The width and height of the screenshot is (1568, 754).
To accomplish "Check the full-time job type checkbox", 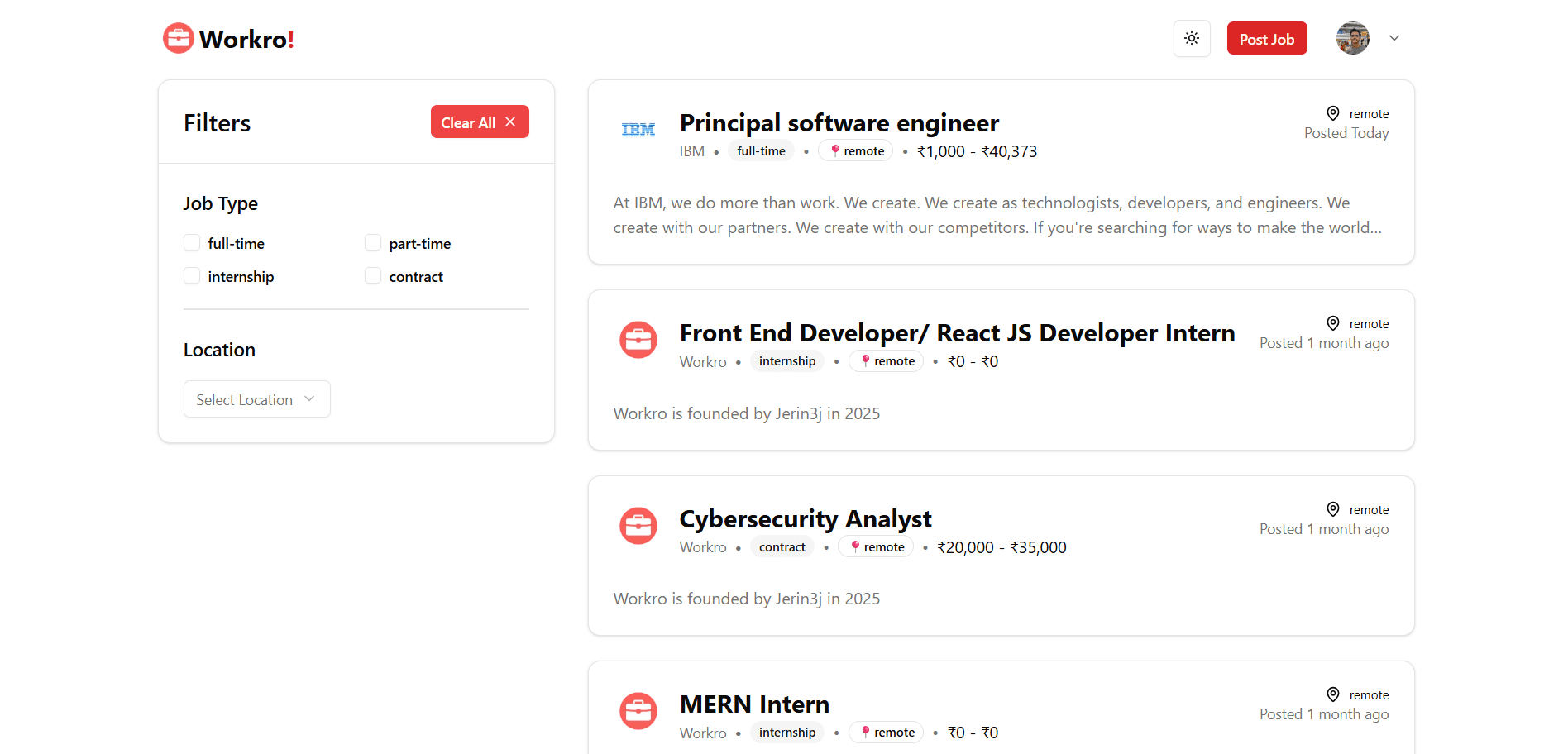I will pos(192,243).
